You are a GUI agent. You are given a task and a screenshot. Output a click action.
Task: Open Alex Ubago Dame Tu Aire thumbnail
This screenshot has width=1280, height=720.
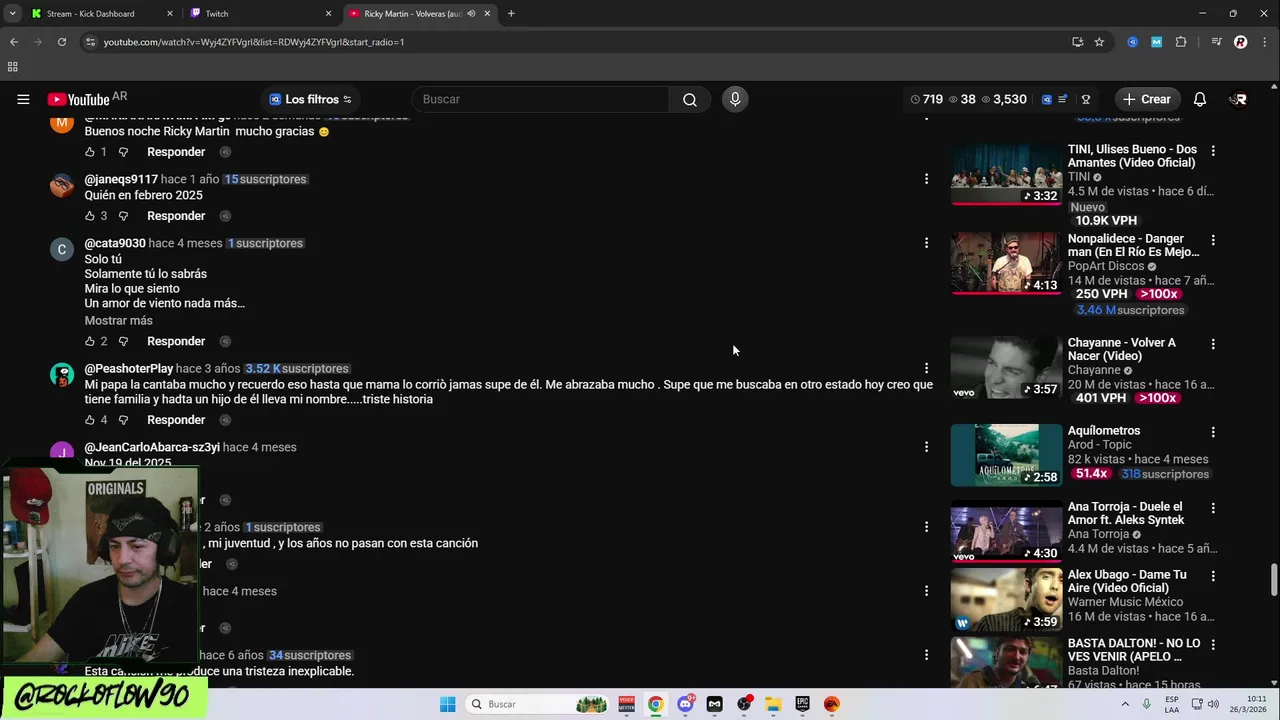coord(1006,600)
